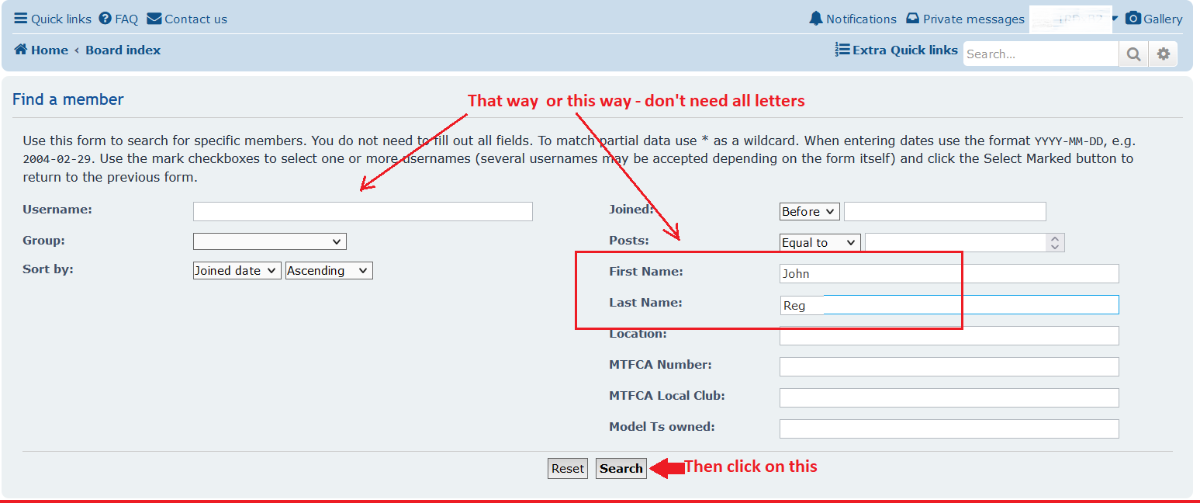
Task: Change the Ascending sort order dropdown
Action: [328, 270]
